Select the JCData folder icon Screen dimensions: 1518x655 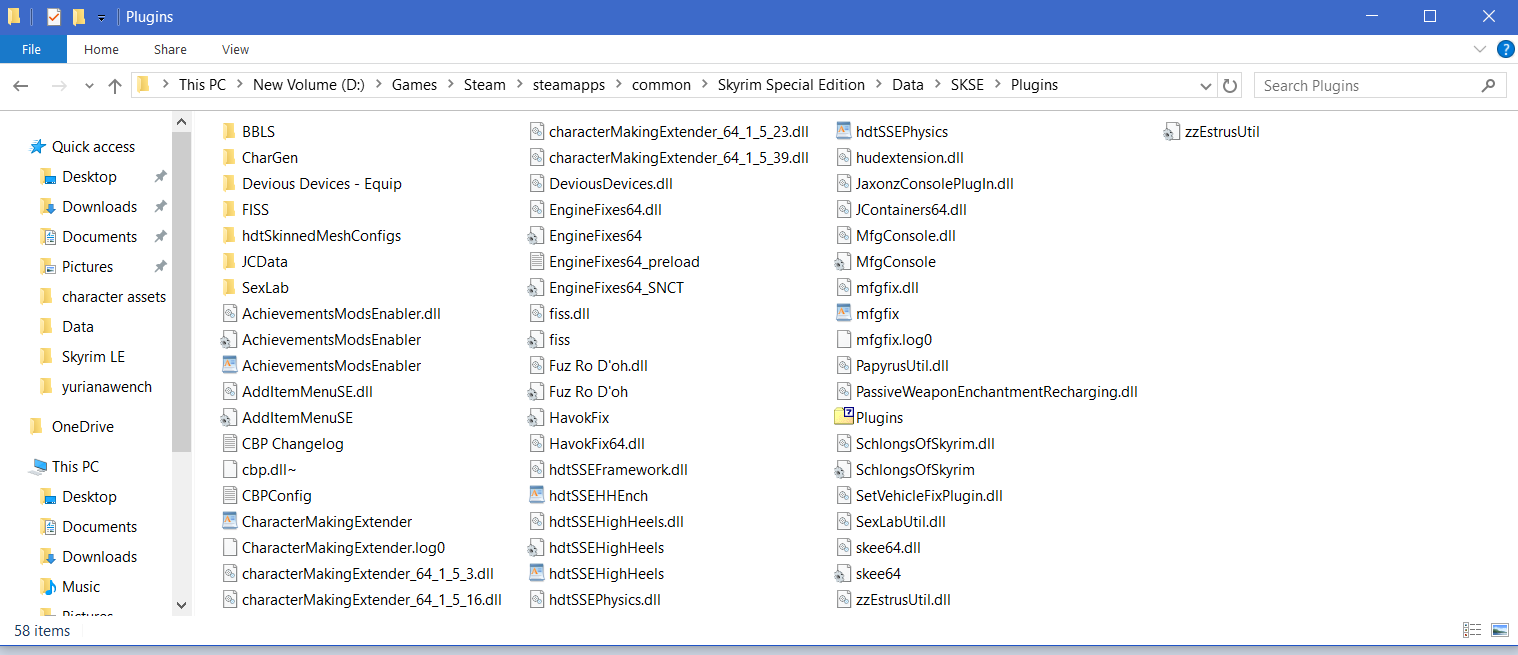click(229, 262)
